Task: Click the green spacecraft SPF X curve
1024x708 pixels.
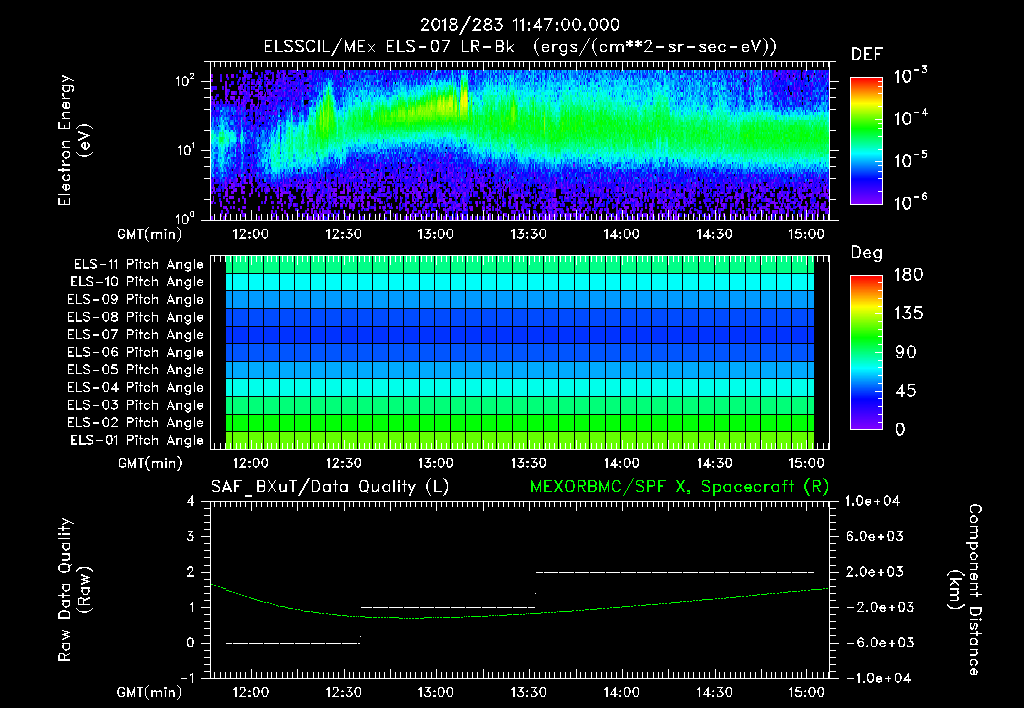Action: coord(519,614)
